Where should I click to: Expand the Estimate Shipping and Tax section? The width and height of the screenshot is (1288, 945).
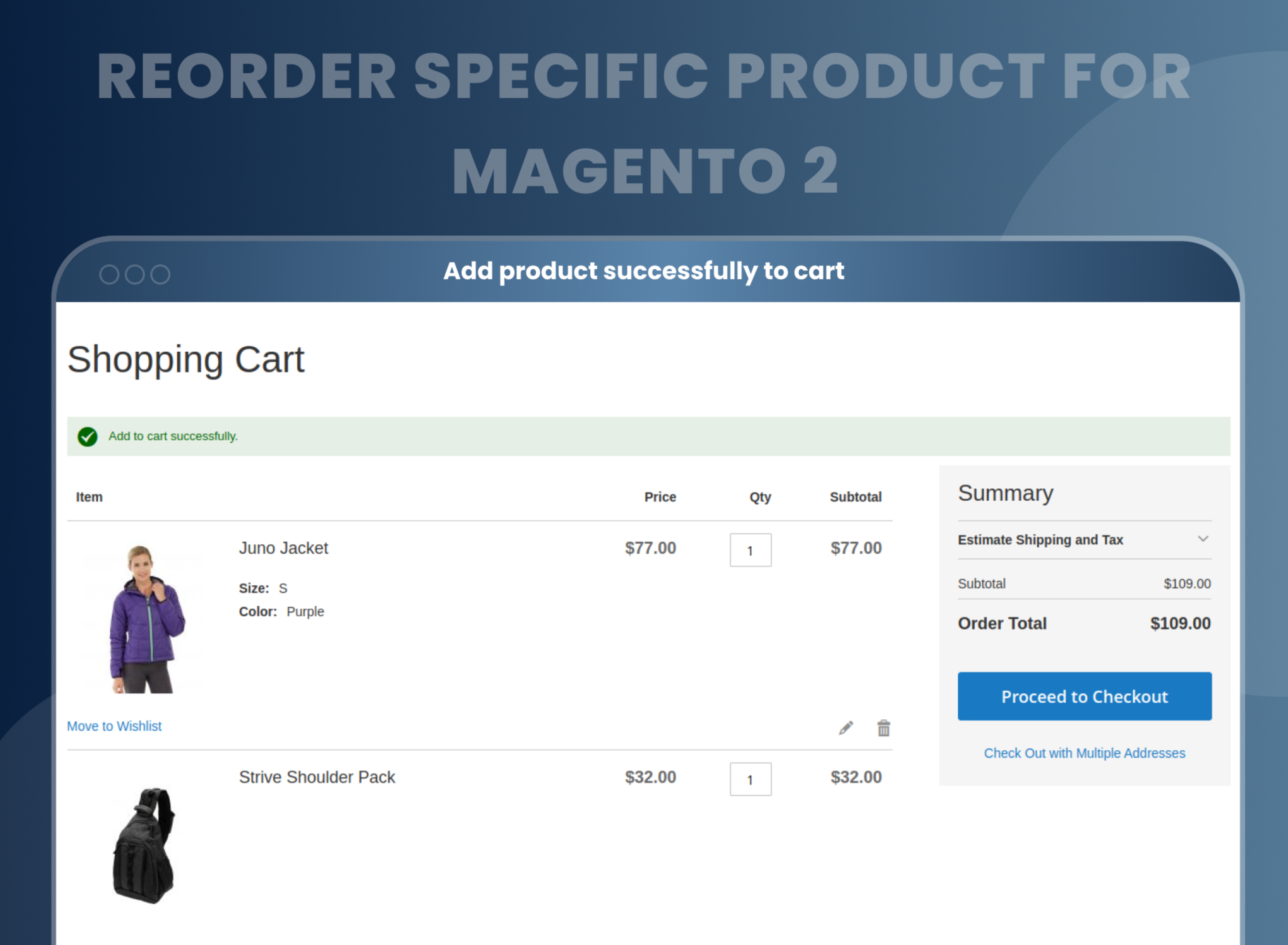pyautogui.click(x=1040, y=539)
